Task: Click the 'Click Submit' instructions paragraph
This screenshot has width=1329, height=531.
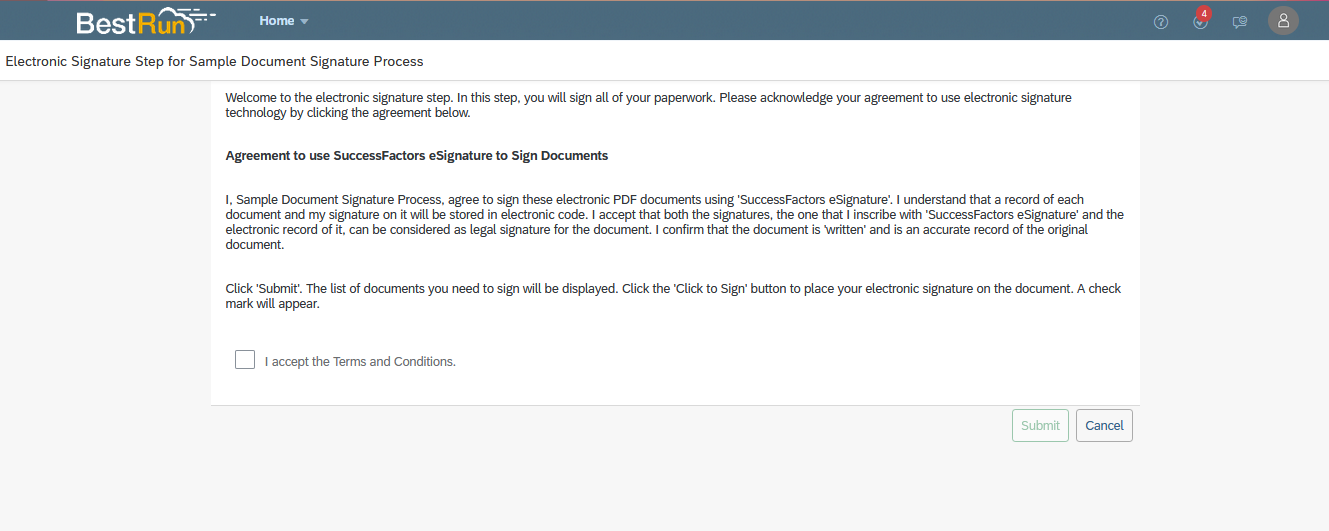Action: pos(673,296)
